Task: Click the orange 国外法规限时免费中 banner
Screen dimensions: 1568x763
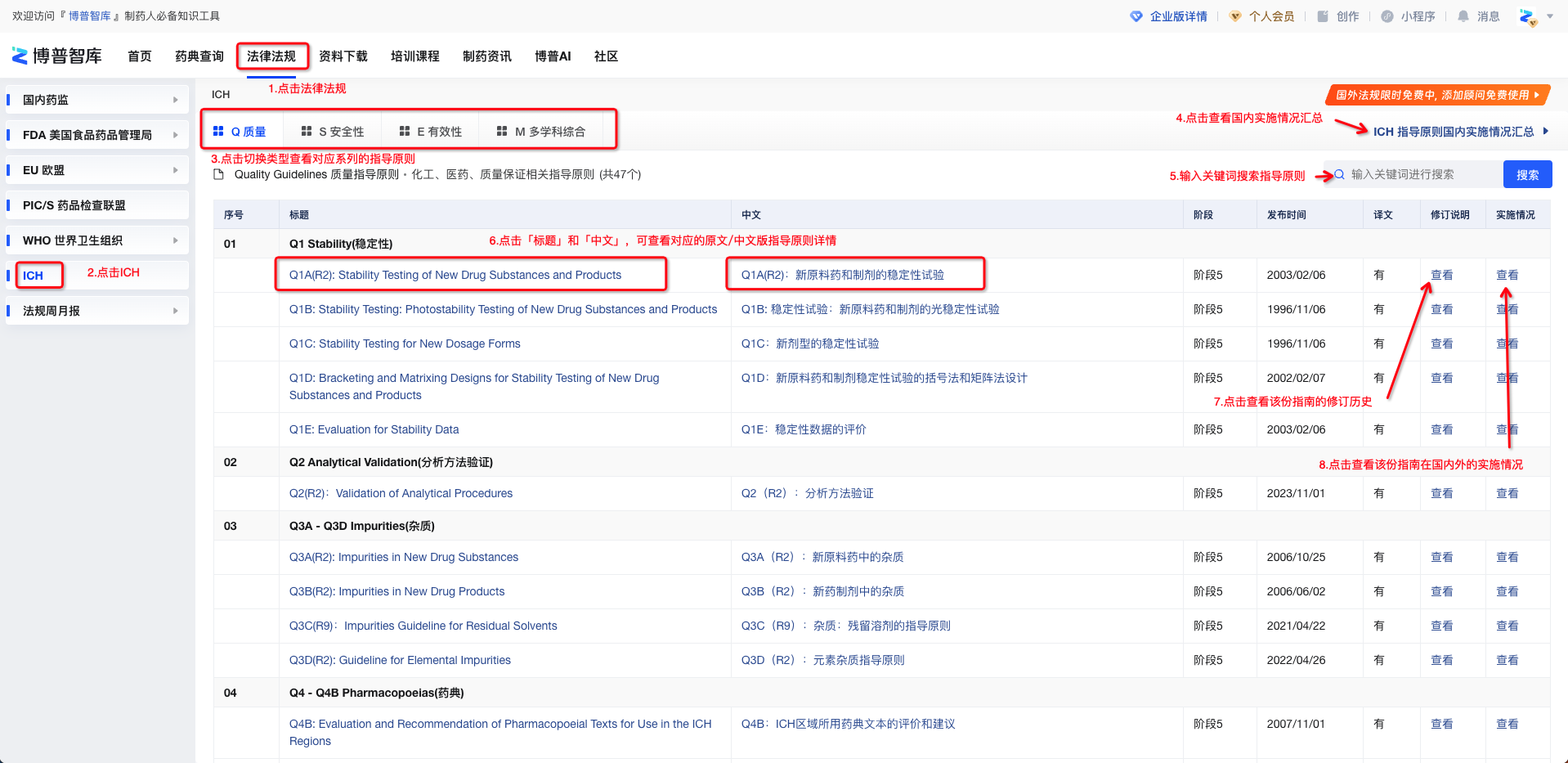Action: click(x=1438, y=95)
